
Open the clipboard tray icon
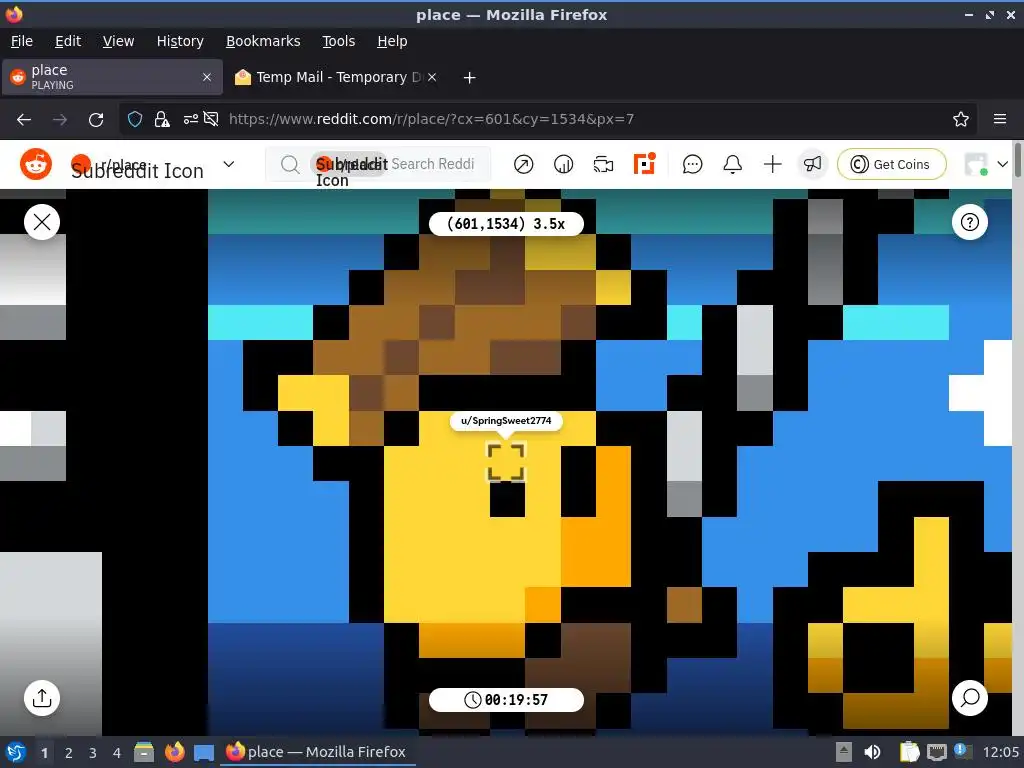[909, 752]
